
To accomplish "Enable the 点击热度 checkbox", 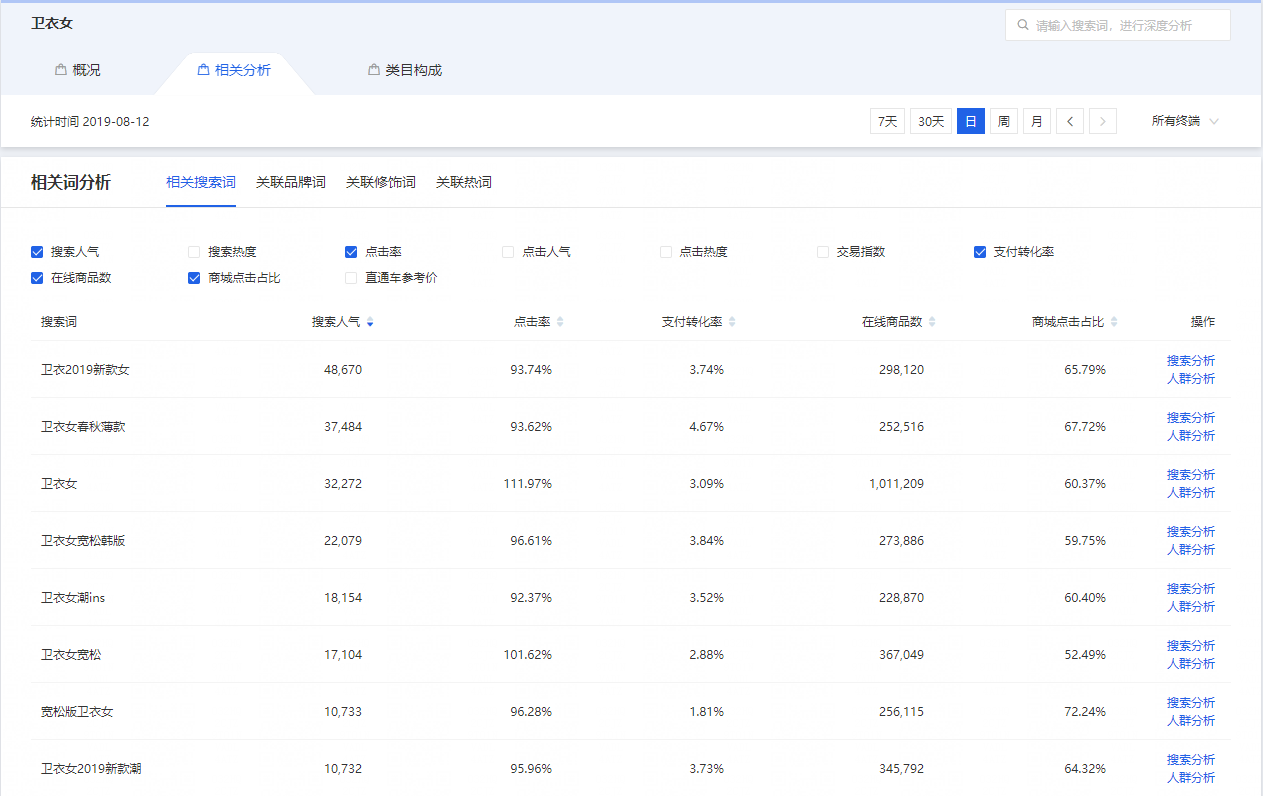I will coord(666,252).
